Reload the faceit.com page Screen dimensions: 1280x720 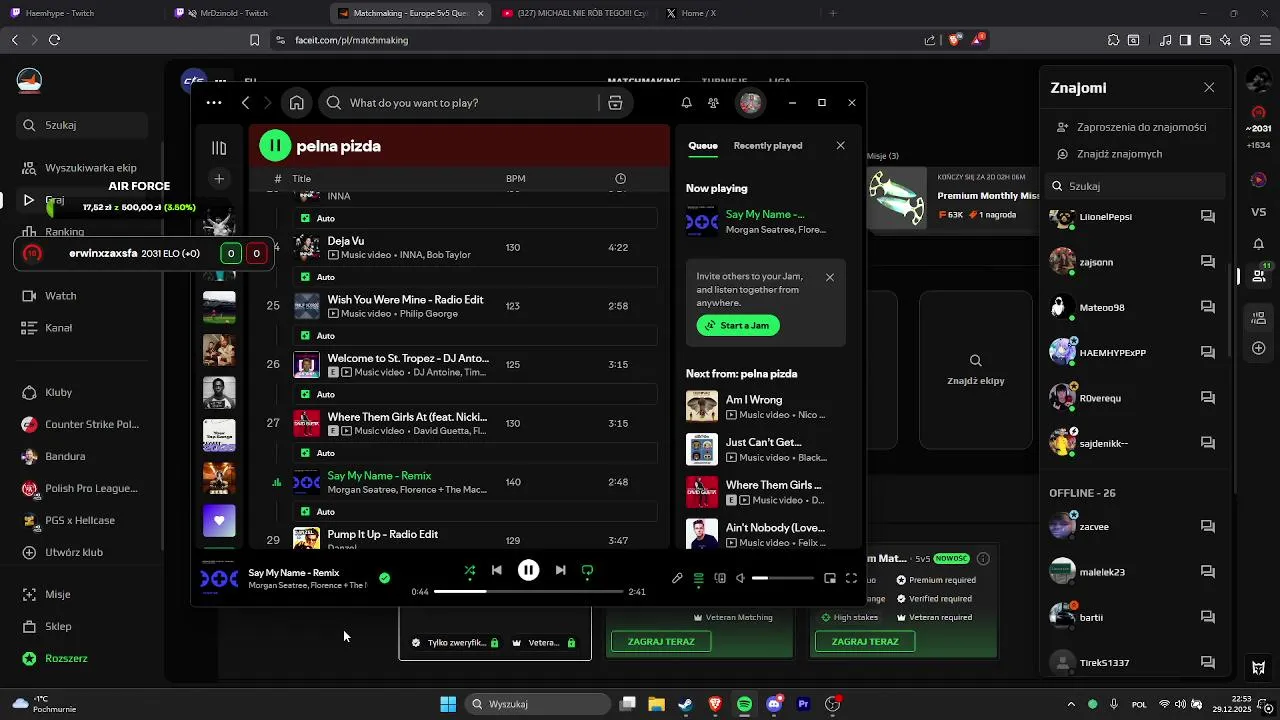[x=54, y=40]
